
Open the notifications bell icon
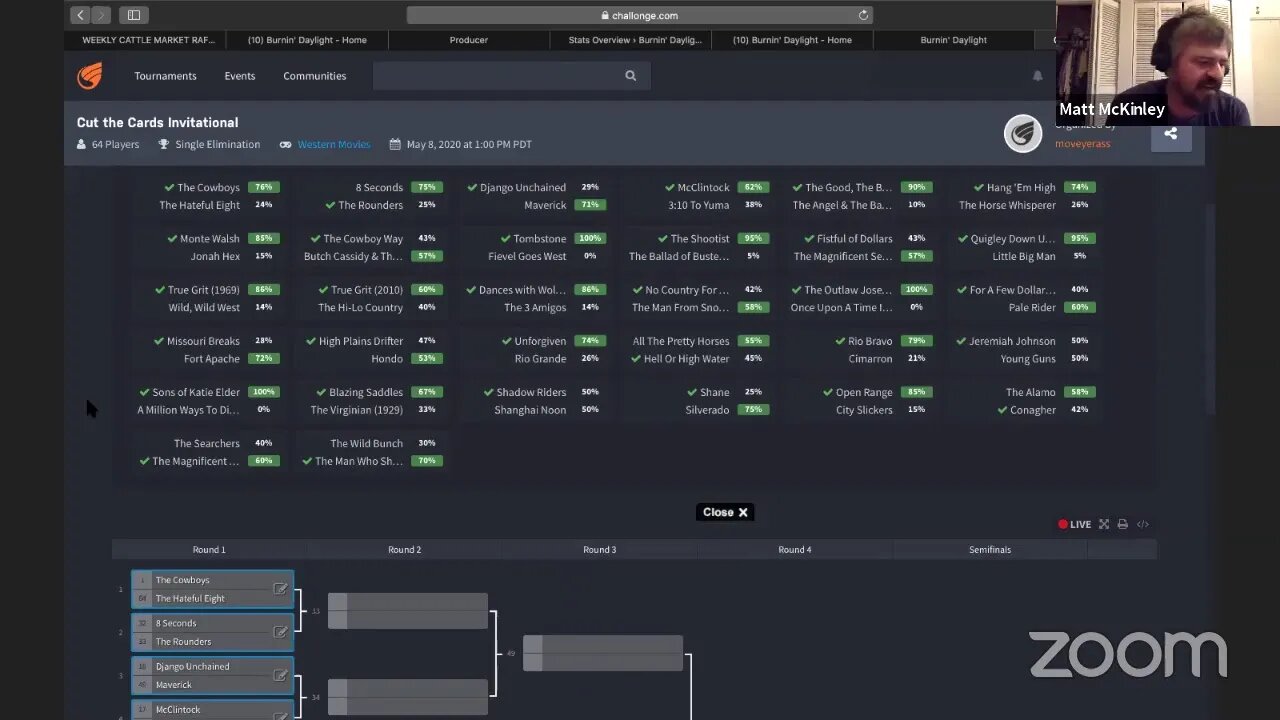tap(1037, 76)
